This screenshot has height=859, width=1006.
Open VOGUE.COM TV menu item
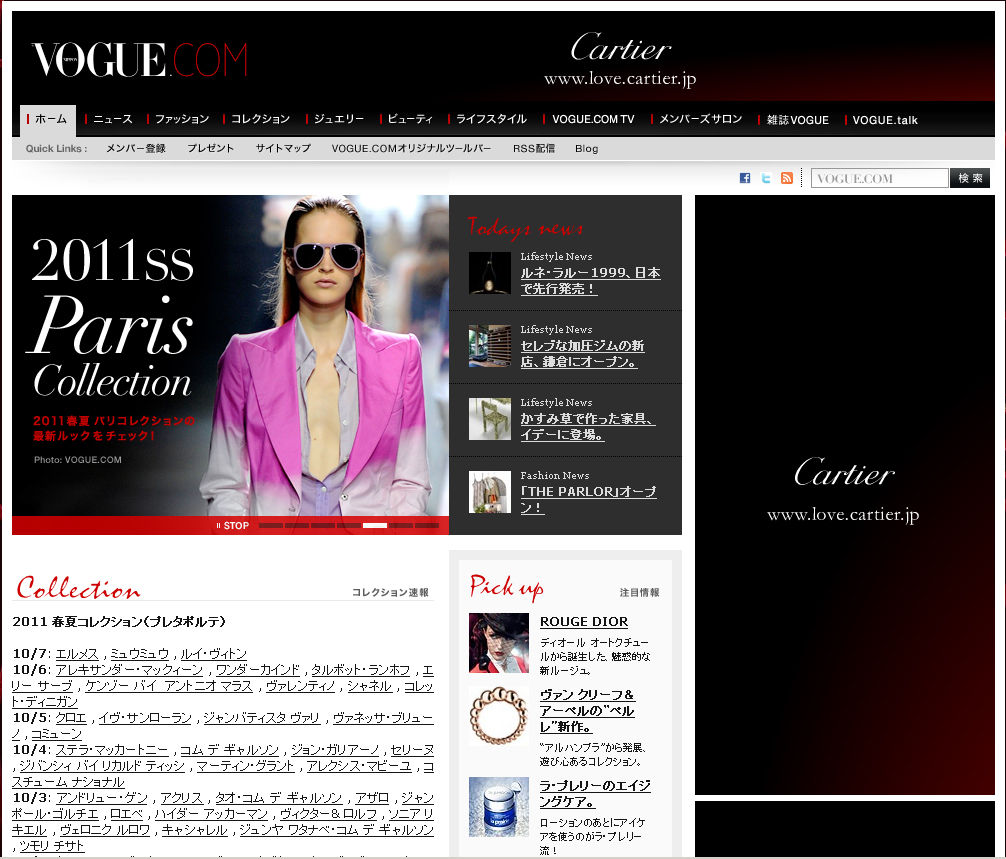click(593, 119)
